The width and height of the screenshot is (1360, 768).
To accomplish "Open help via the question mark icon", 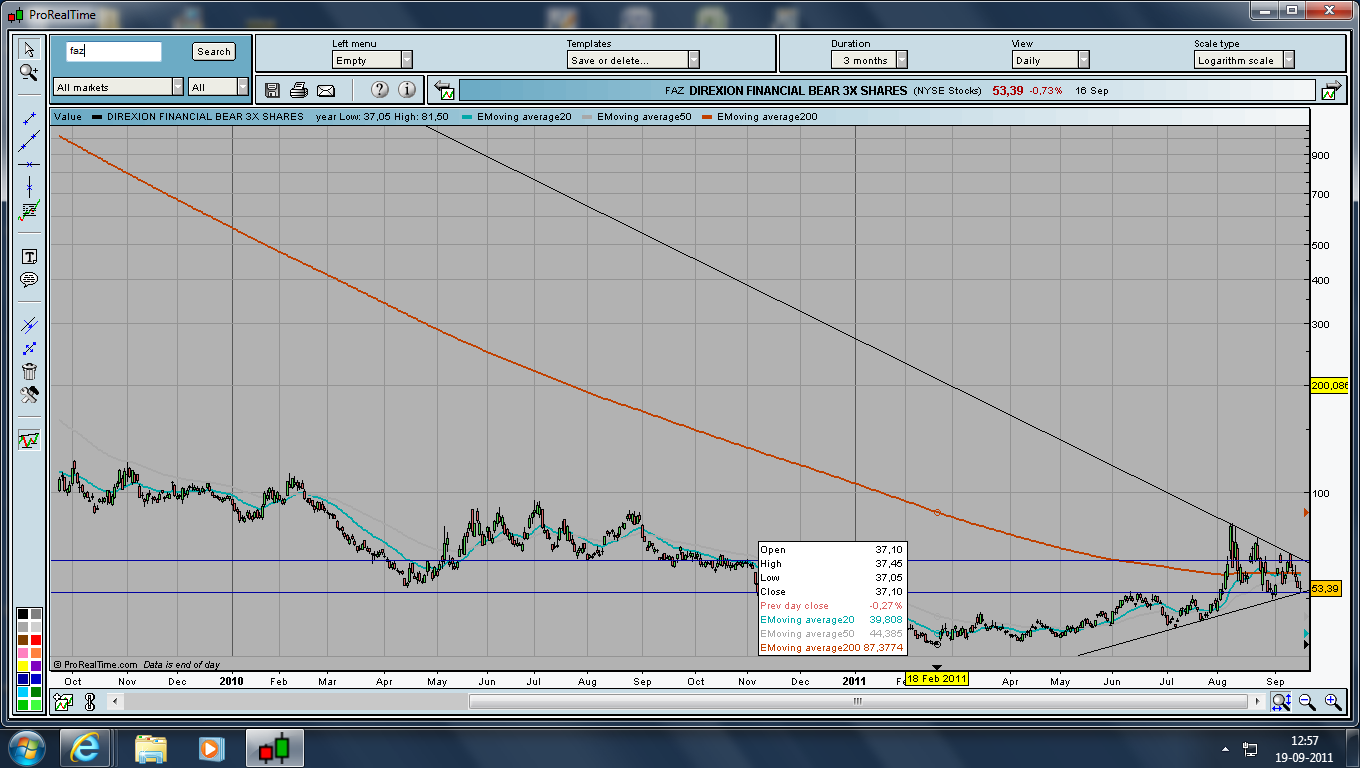I will pos(380,90).
